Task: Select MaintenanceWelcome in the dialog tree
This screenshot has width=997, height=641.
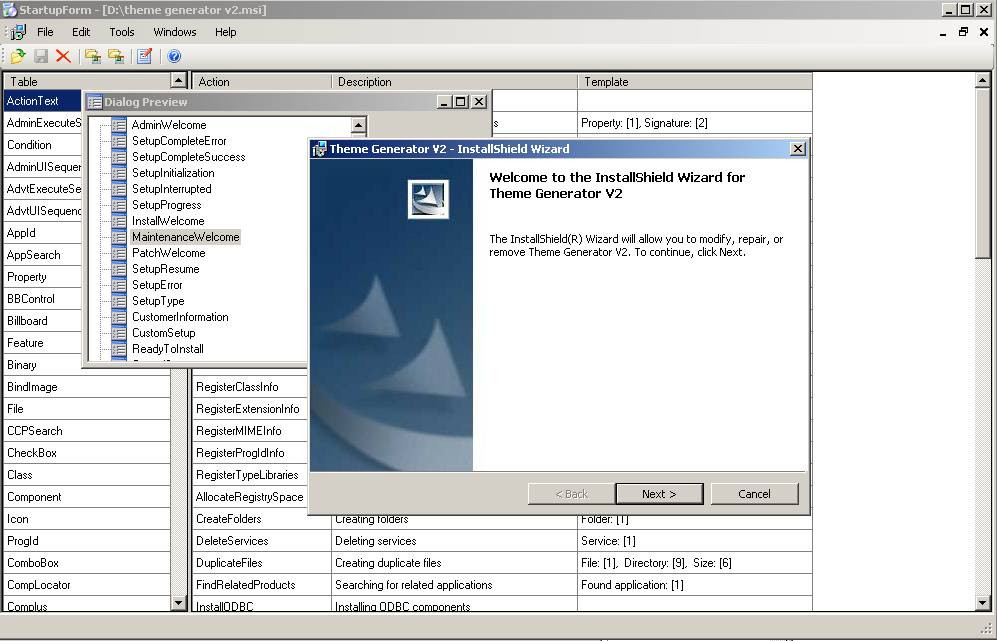Action: tap(186, 237)
